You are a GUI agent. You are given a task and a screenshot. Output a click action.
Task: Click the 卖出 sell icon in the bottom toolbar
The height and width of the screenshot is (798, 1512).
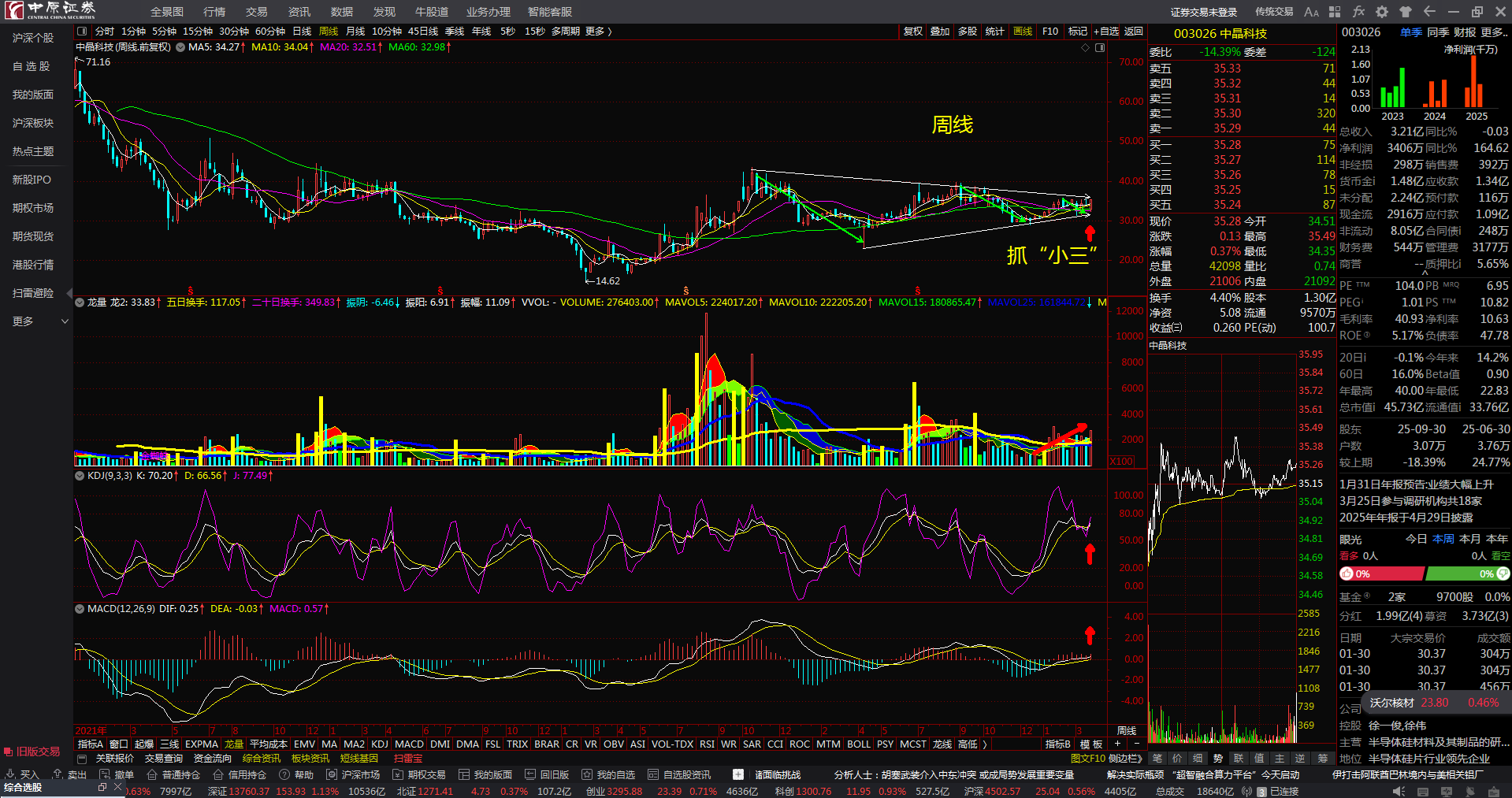58,774
